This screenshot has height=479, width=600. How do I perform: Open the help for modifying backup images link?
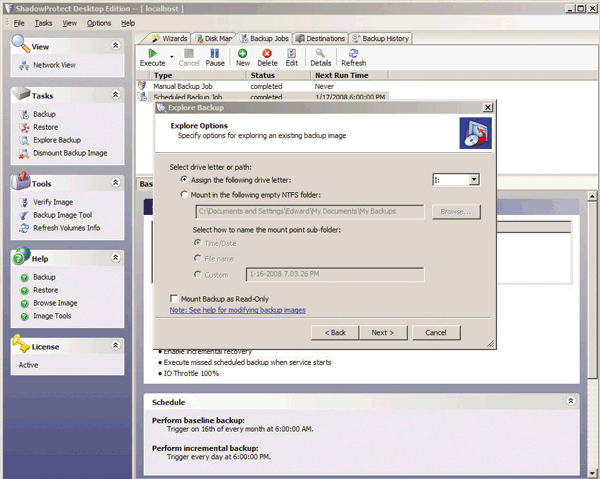pos(238,310)
